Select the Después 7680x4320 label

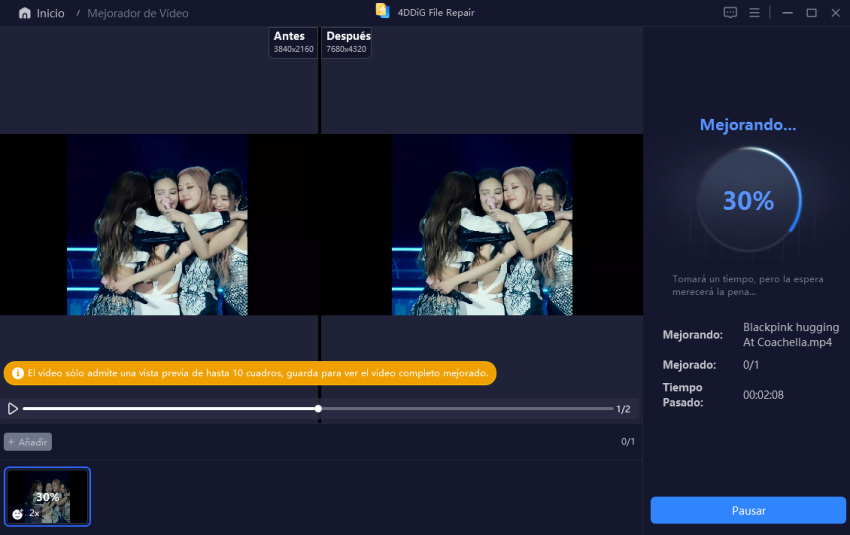click(x=347, y=42)
